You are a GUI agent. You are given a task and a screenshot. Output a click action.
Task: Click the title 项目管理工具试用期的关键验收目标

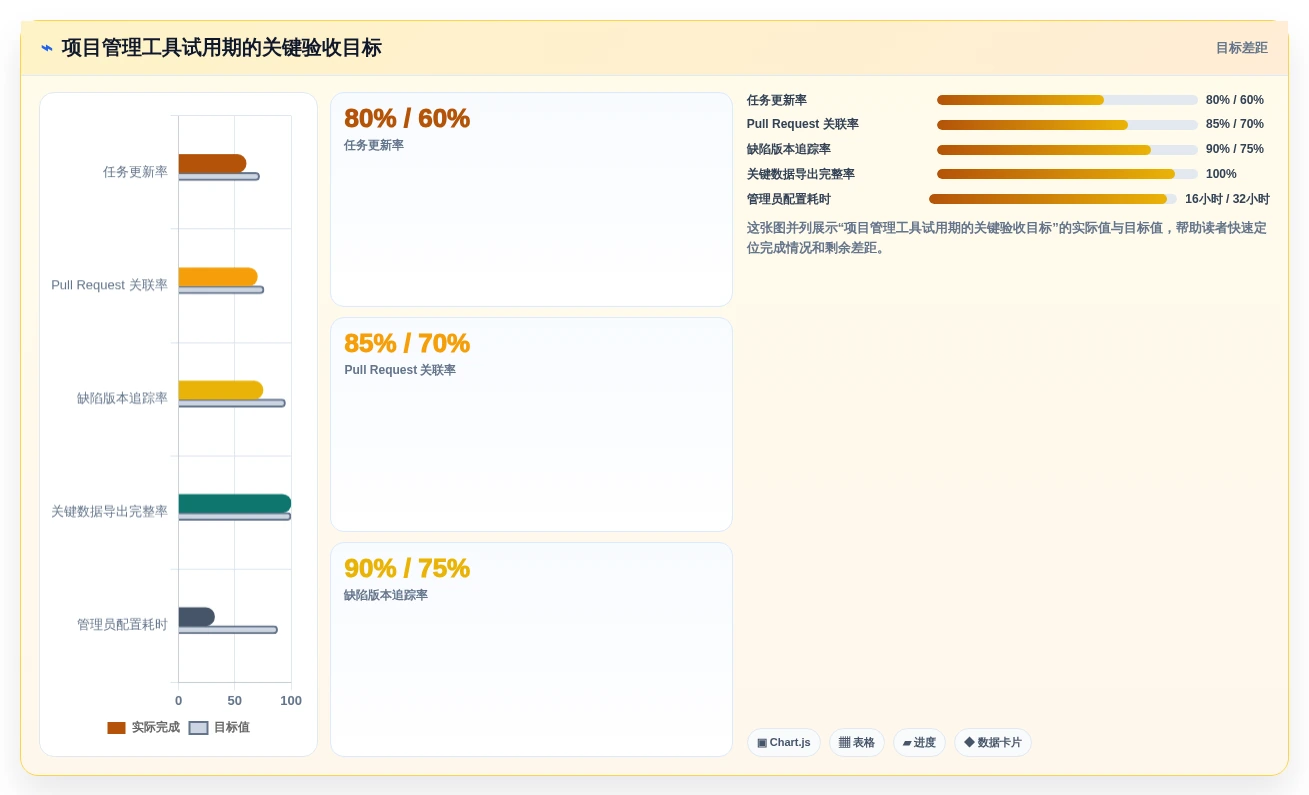click(221, 48)
